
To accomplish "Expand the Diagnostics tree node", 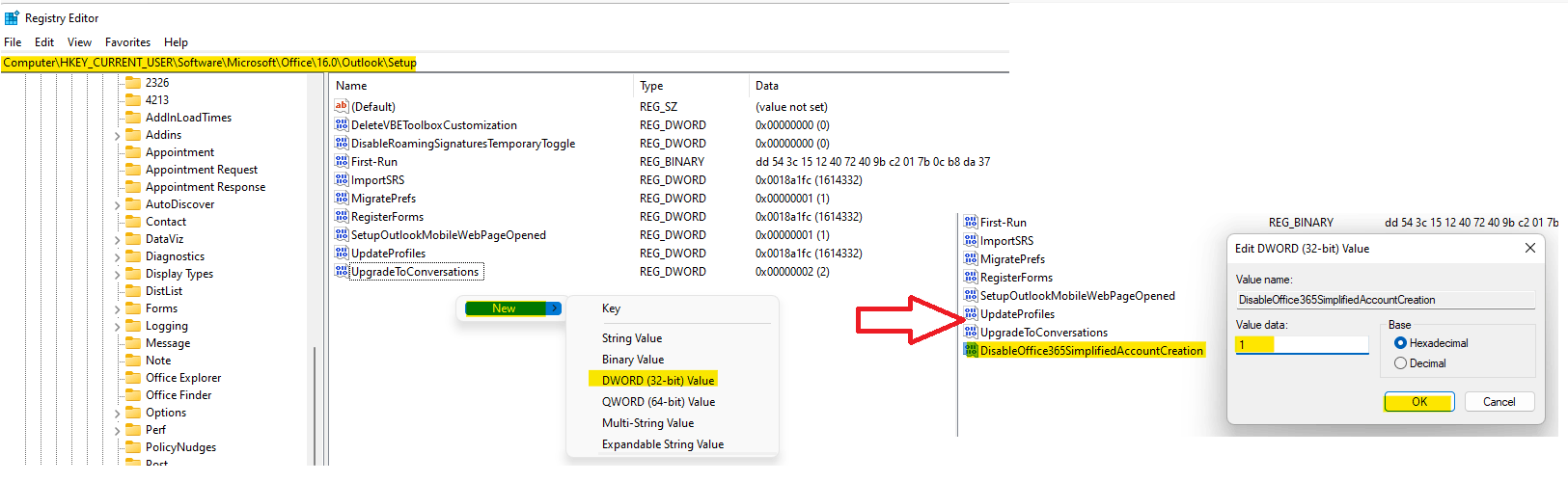I will point(118,256).
